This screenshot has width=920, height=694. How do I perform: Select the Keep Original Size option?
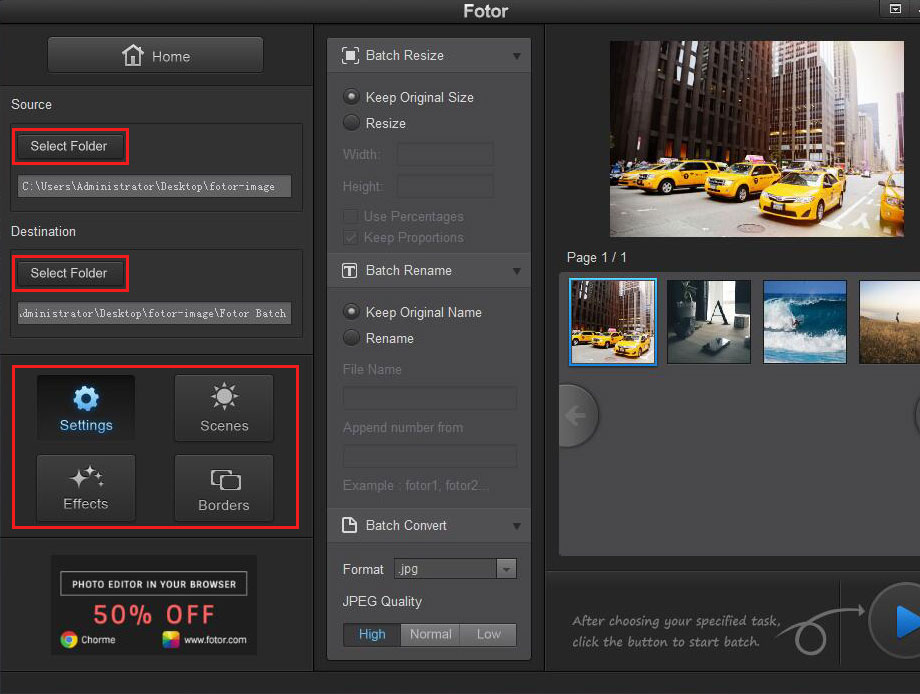point(351,97)
